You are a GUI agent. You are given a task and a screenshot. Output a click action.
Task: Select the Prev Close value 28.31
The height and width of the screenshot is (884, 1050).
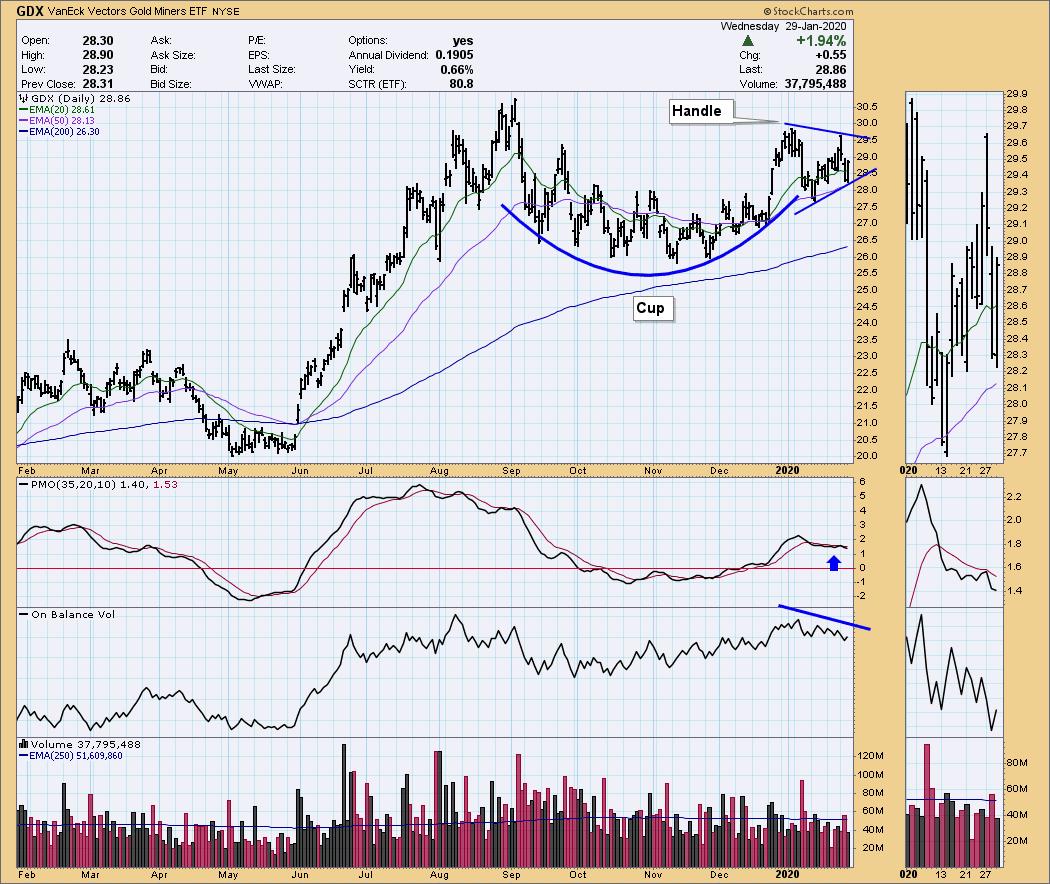(98, 84)
